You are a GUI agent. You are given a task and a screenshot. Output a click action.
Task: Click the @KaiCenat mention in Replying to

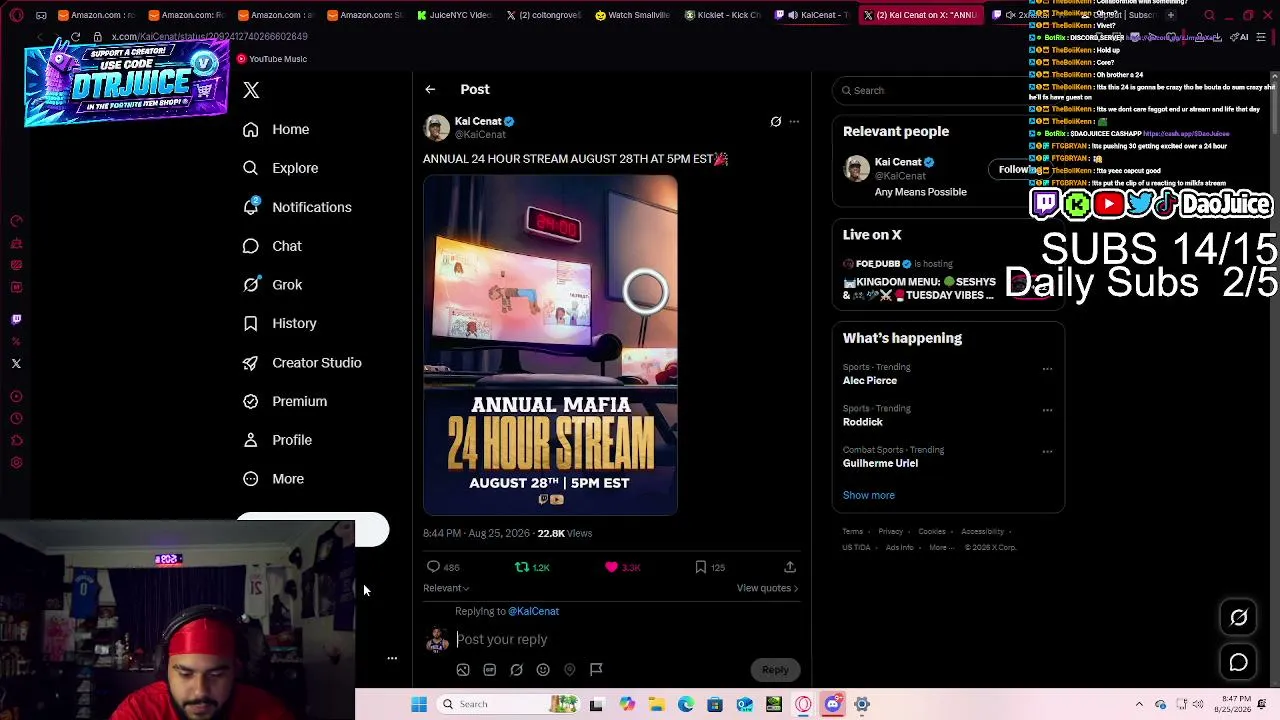click(x=533, y=611)
